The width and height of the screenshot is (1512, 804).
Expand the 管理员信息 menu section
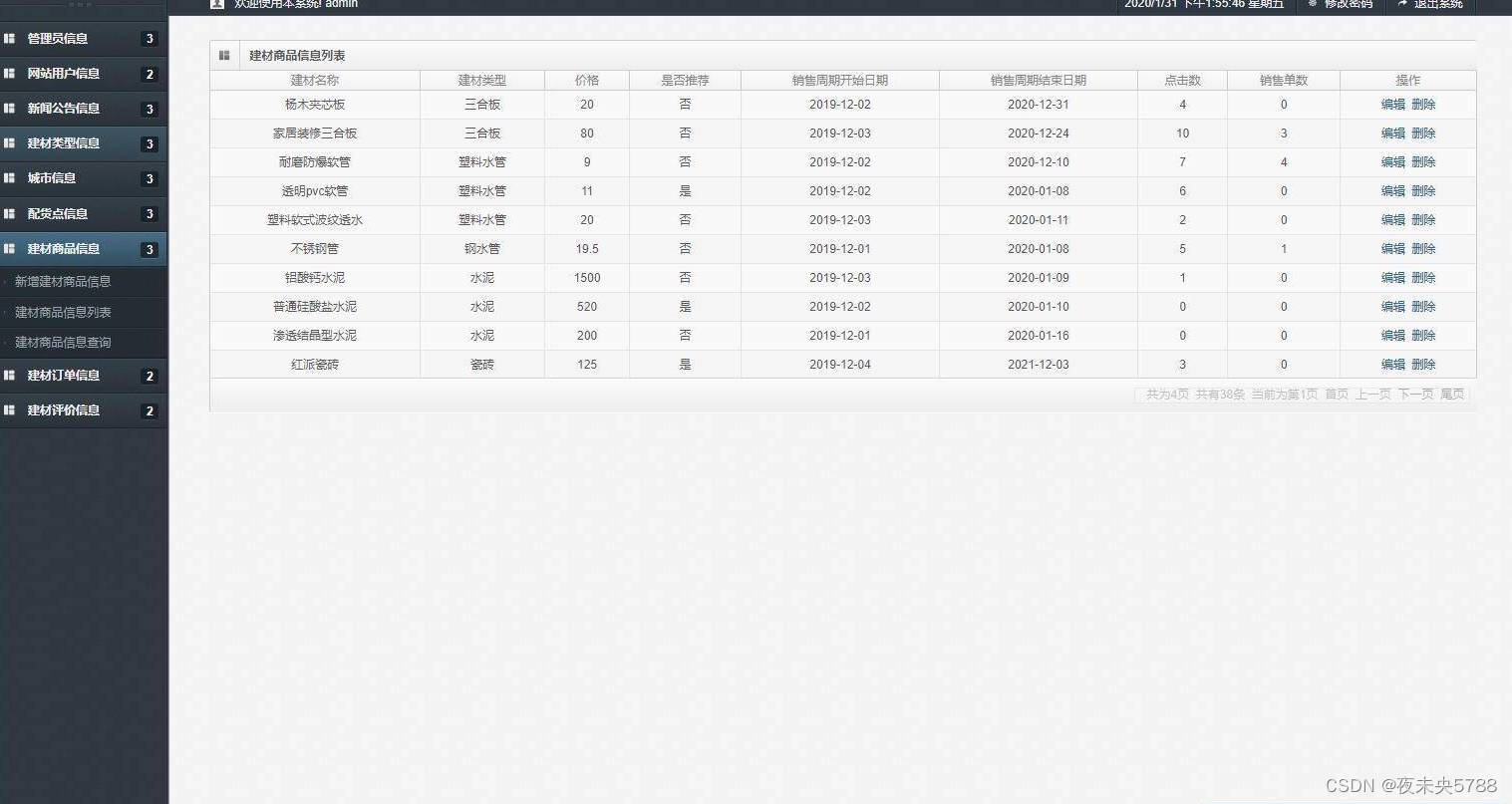pos(84,39)
